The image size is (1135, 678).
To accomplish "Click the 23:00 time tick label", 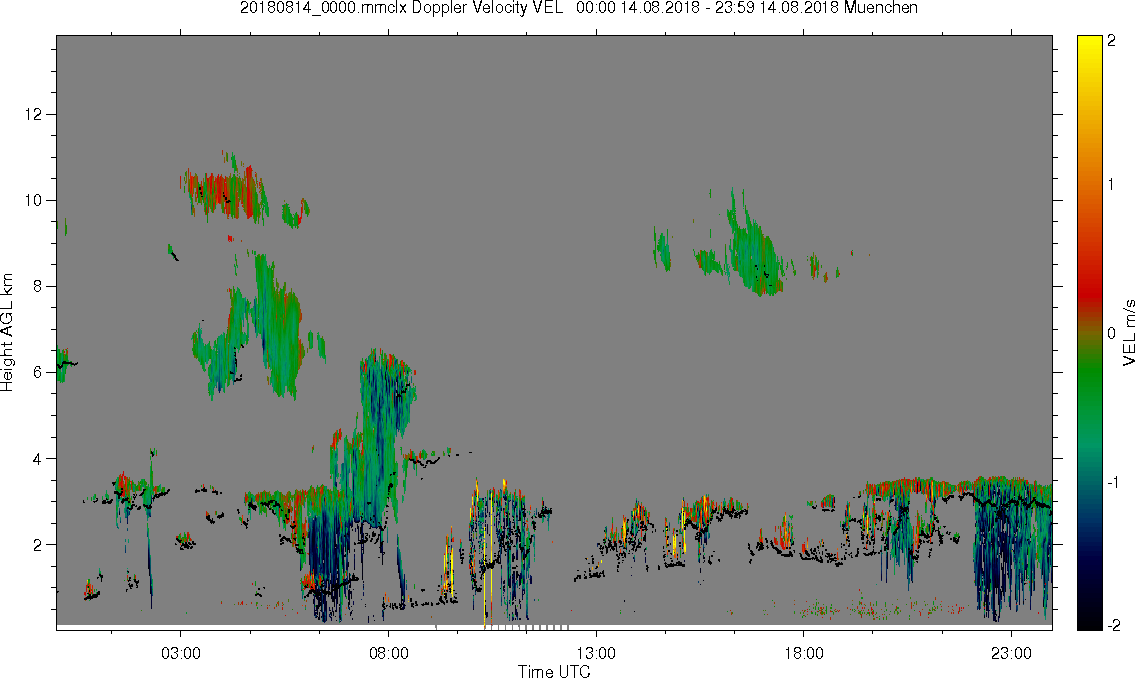I will [1011, 653].
